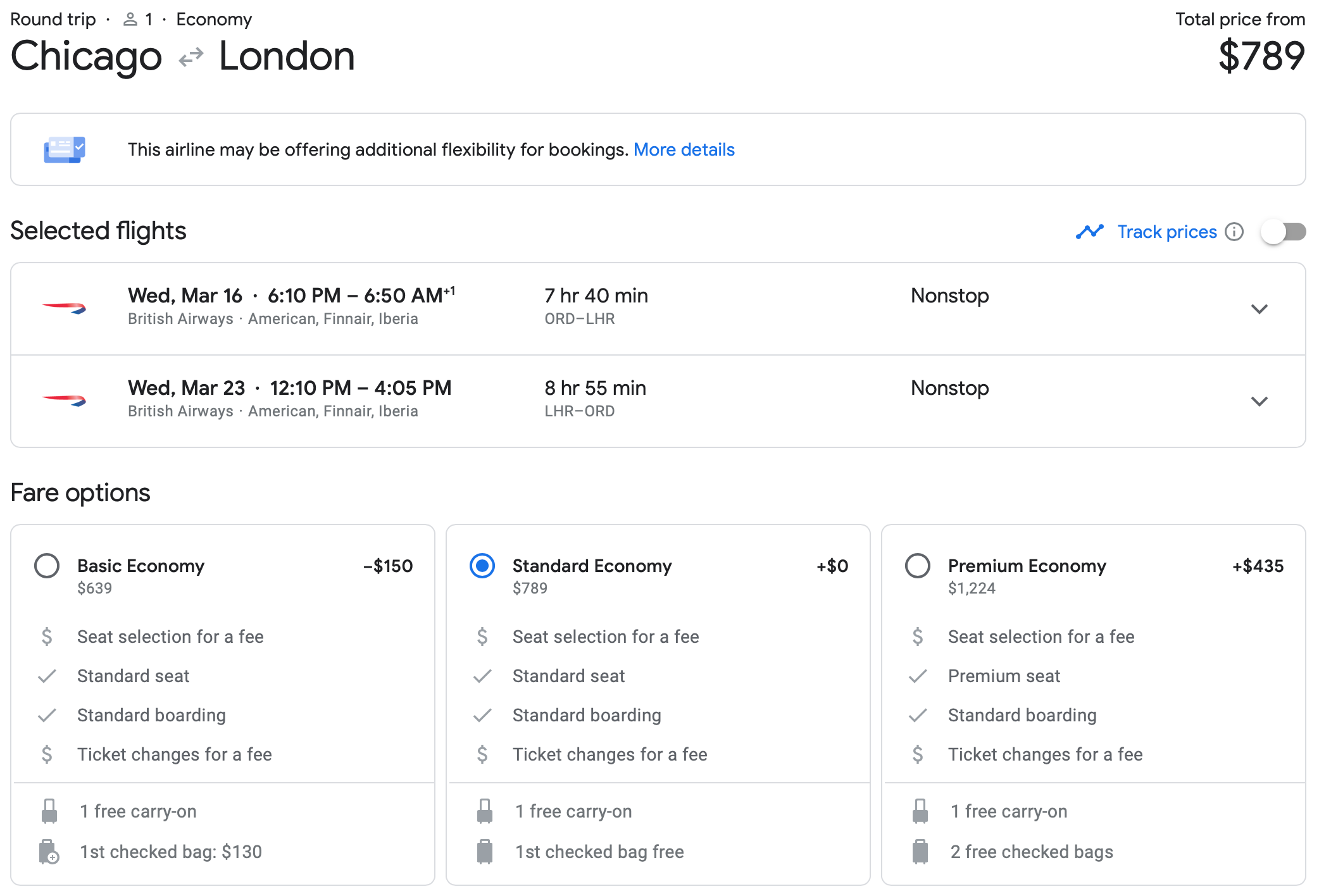Click Standard Economy carry-on bag icon
The image size is (1319, 896).
click(x=485, y=811)
